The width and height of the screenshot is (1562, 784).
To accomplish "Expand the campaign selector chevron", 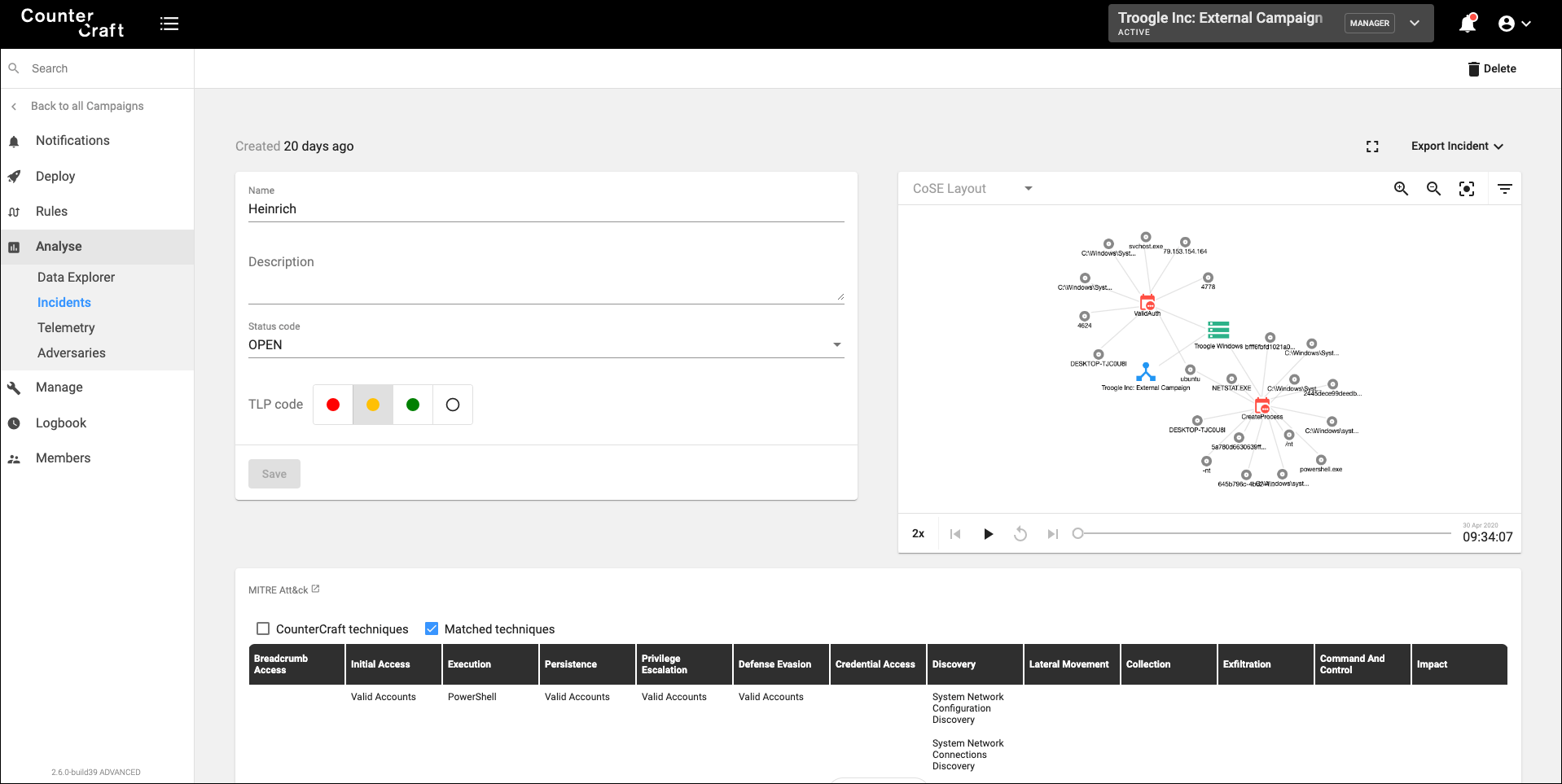I will pos(1415,24).
